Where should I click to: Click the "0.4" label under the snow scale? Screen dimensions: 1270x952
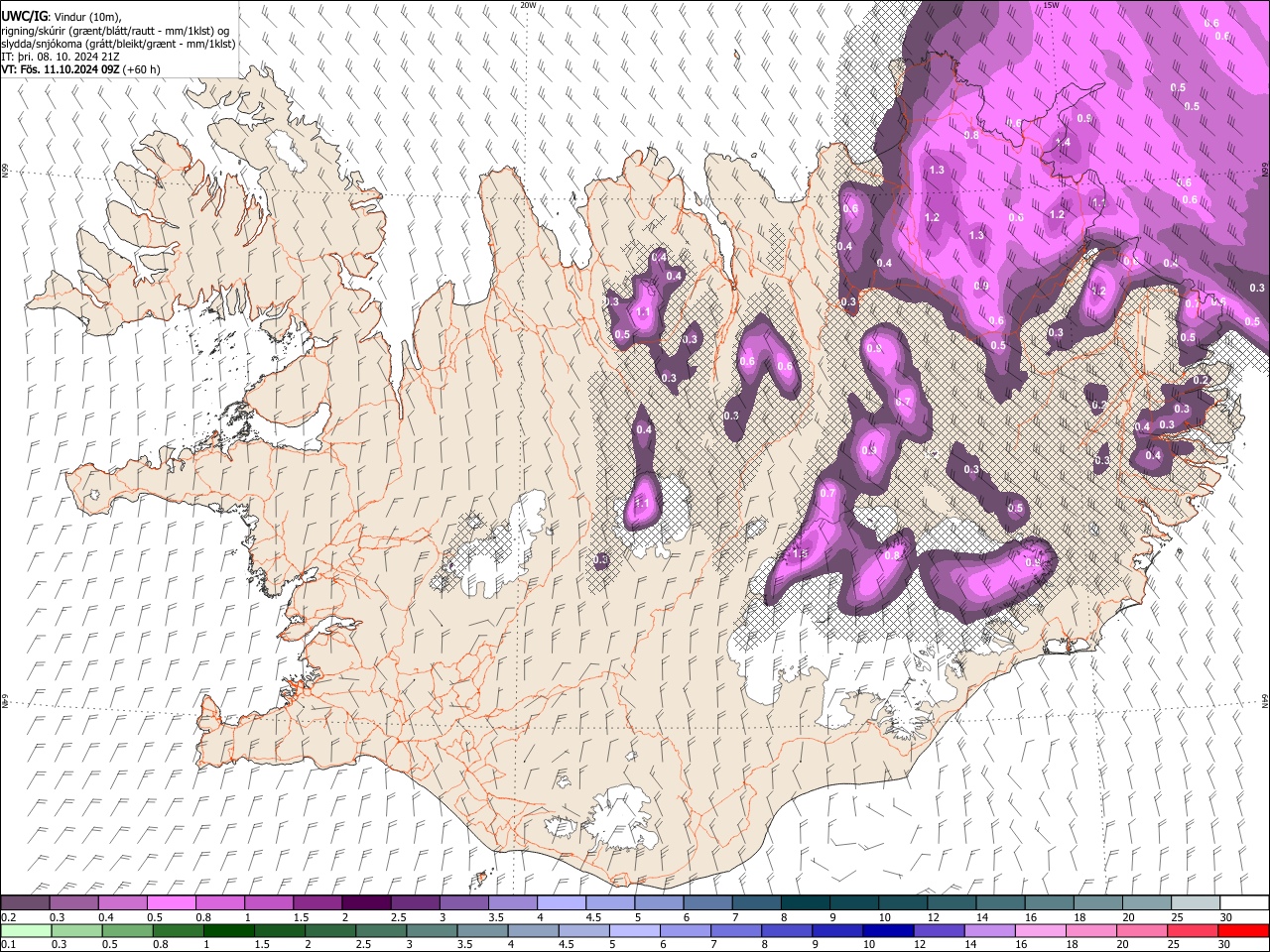[x=106, y=917]
